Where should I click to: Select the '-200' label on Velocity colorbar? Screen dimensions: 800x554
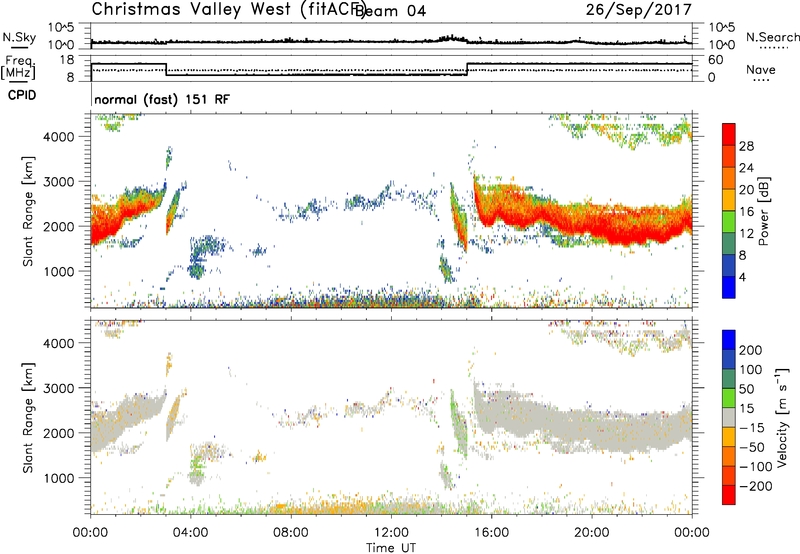click(756, 486)
